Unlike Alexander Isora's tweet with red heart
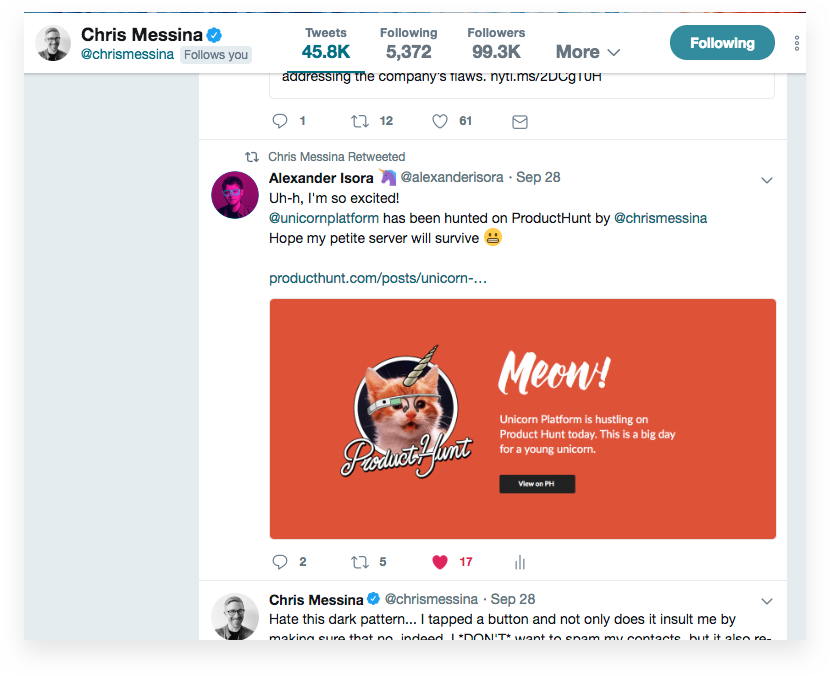Viewport: 830px width, 676px height. point(440,562)
